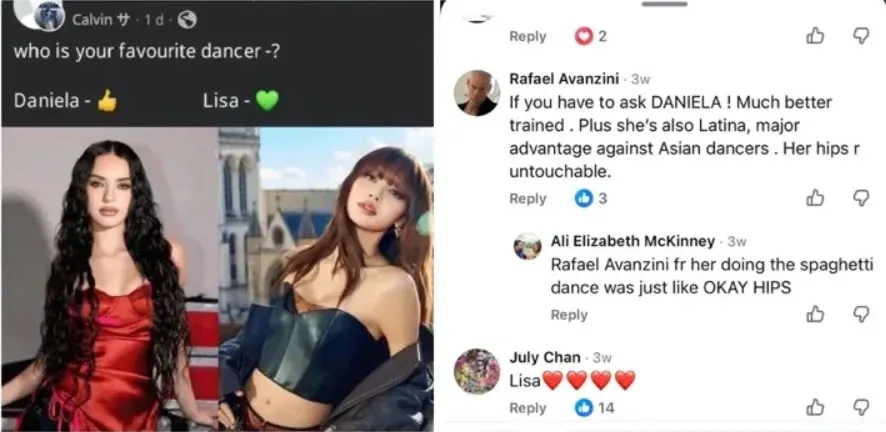This screenshot has height=432, width=886.
Task: View the 14 like reactions on July Chan's comment
Action: point(594,408)
